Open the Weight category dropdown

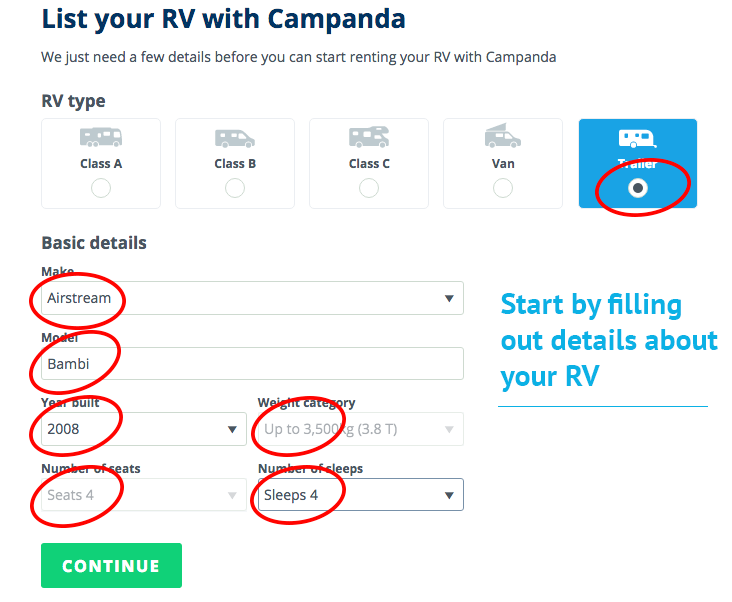point(361,429)
